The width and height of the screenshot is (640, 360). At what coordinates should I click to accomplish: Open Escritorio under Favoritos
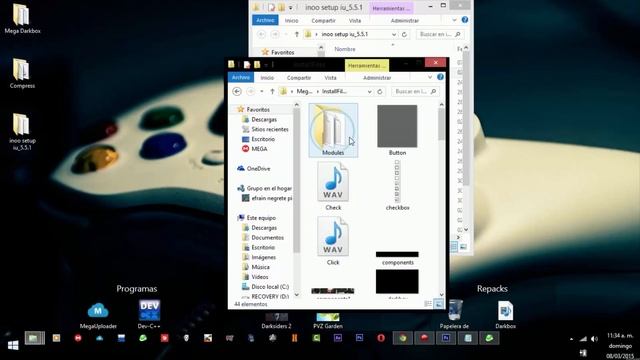(x=263, y=139)
